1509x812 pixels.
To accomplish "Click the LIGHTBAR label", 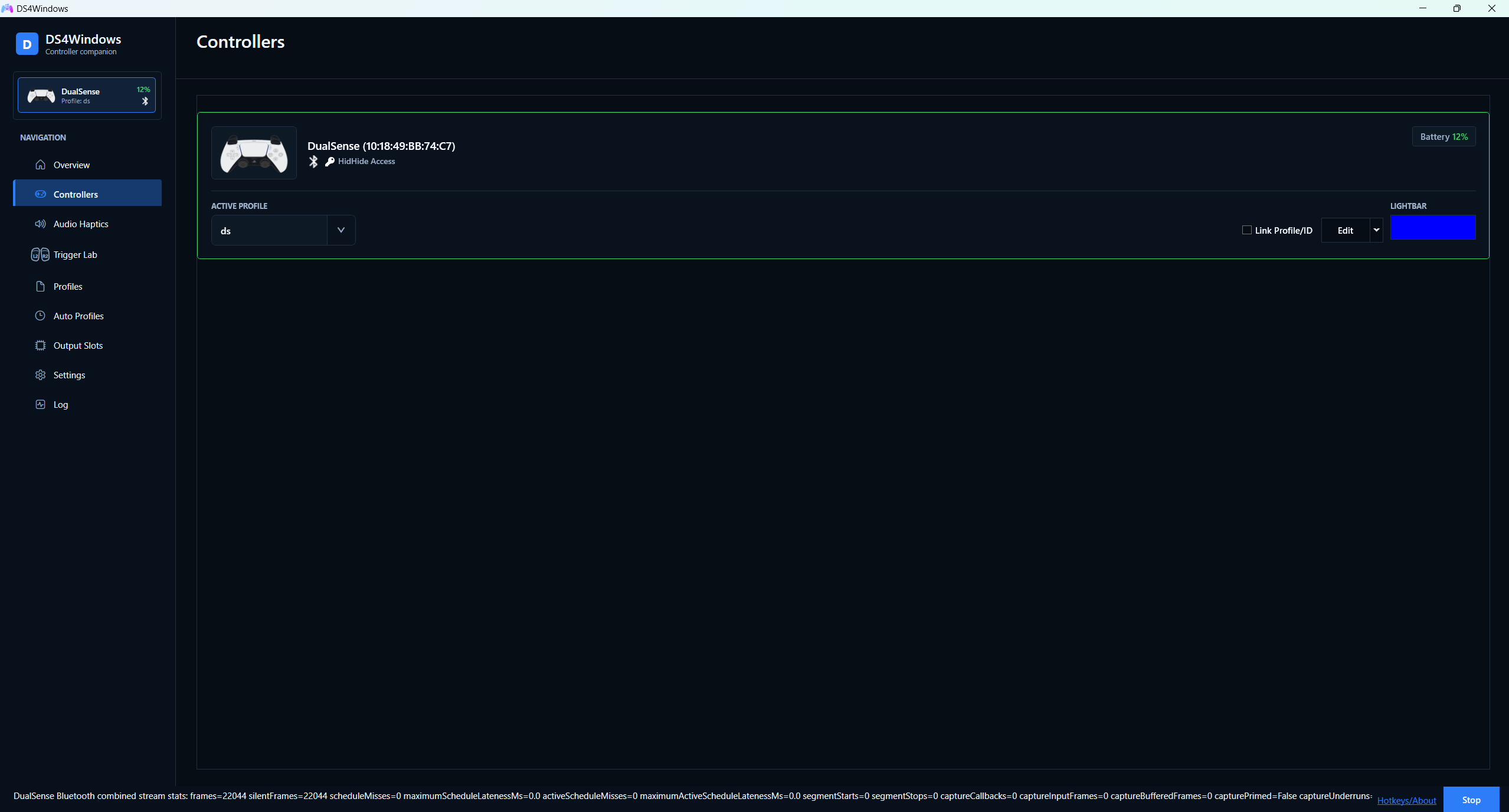I will click(1408, 206).
